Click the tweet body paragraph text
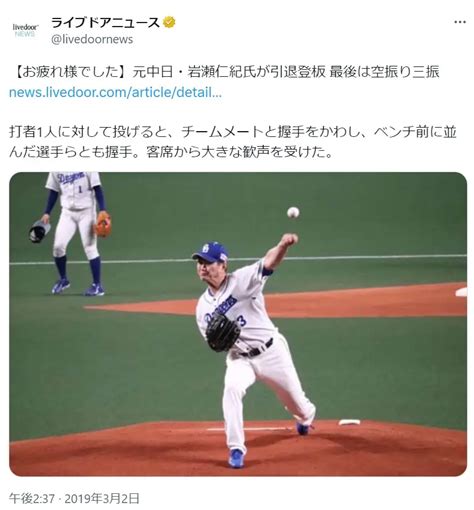 (x=233, y=142)
